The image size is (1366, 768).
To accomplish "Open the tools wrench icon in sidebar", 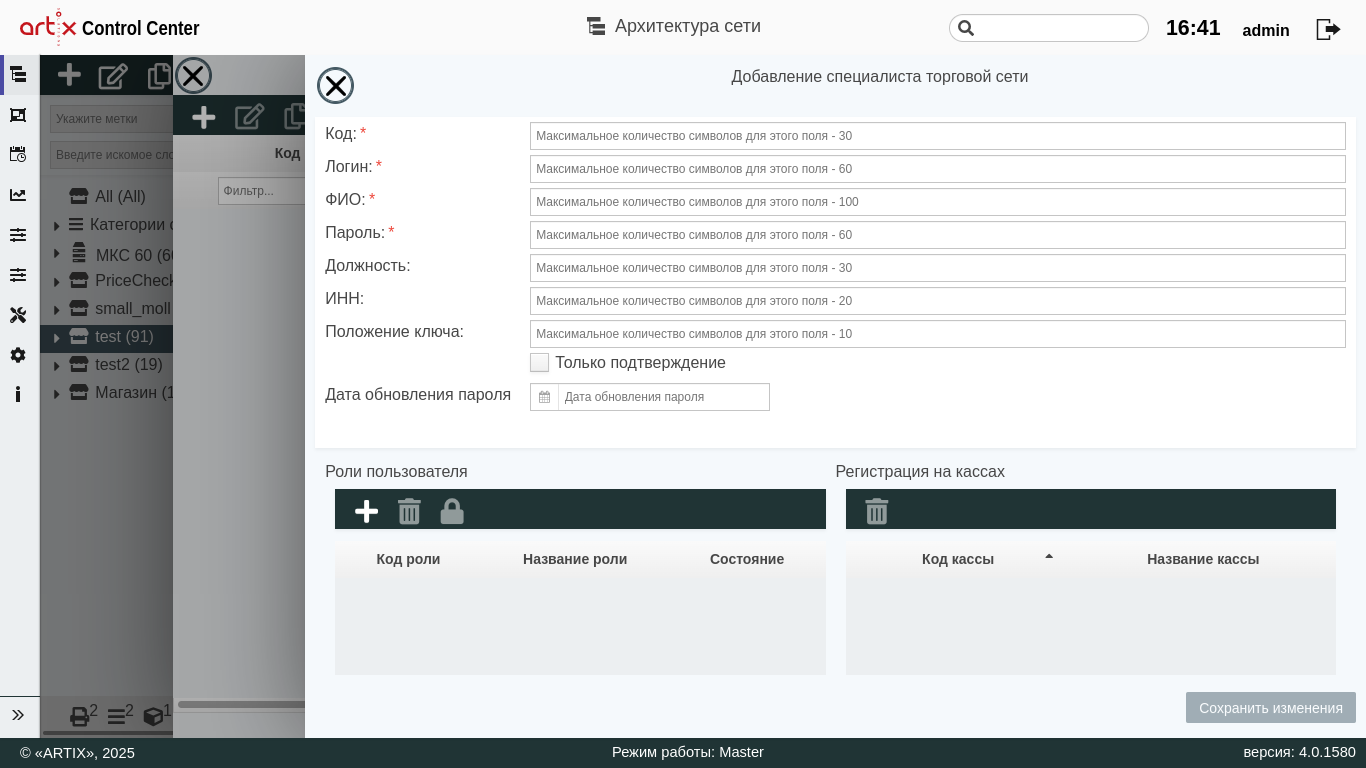I will pyautogui.click(x=18, y=315).
